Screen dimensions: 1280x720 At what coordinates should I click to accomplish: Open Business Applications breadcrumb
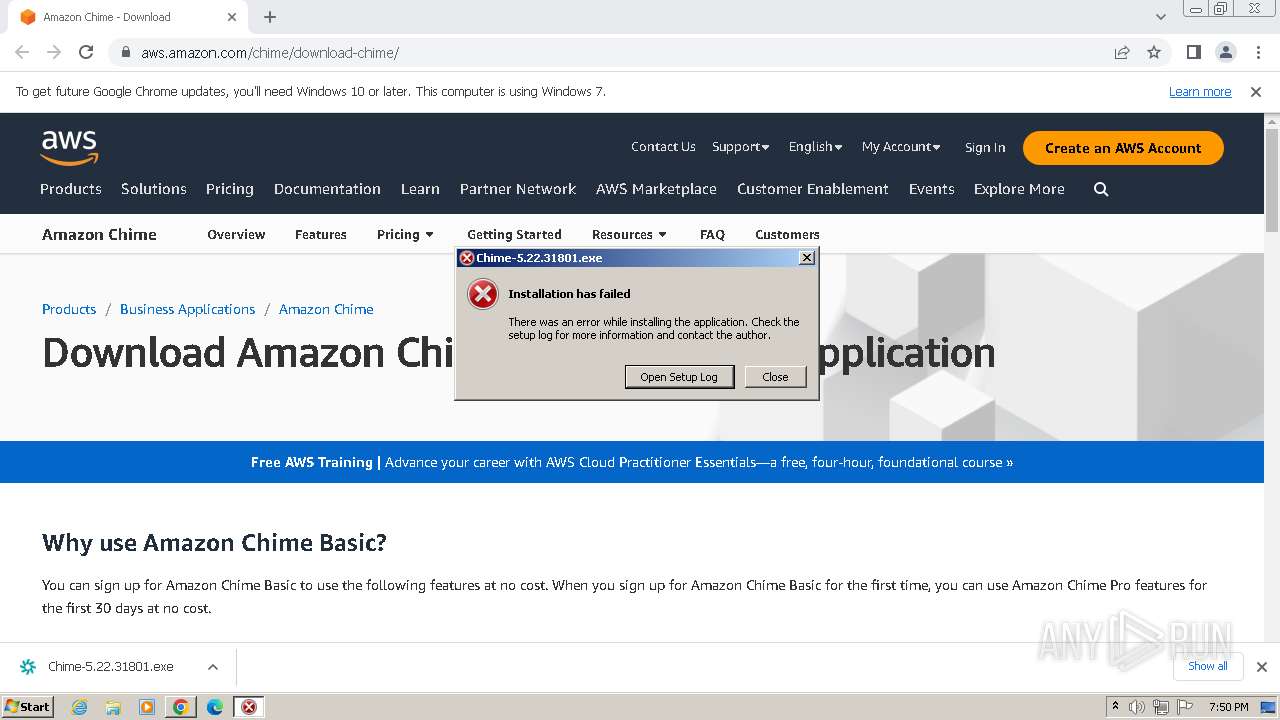point(188,309)
